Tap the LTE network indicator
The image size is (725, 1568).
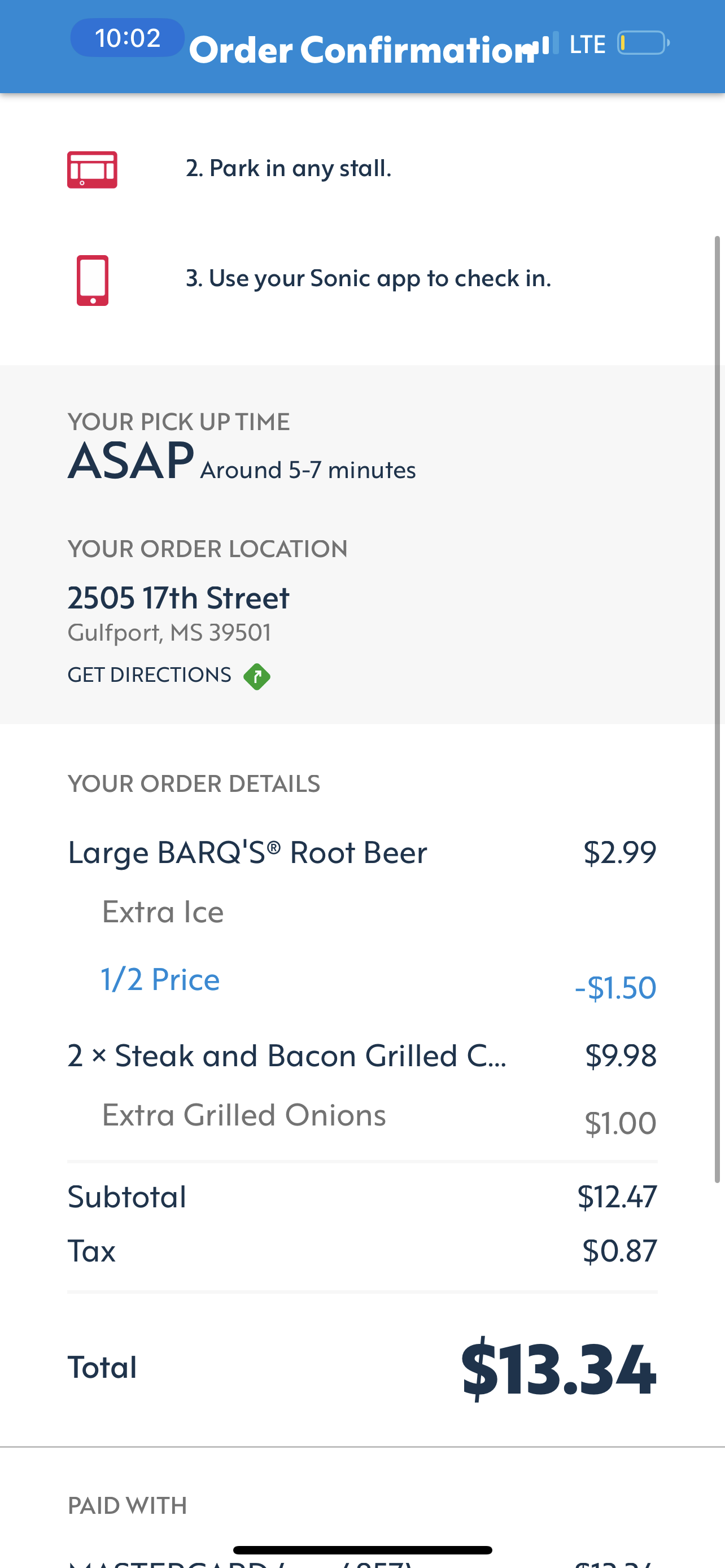(x=587, y=45)
